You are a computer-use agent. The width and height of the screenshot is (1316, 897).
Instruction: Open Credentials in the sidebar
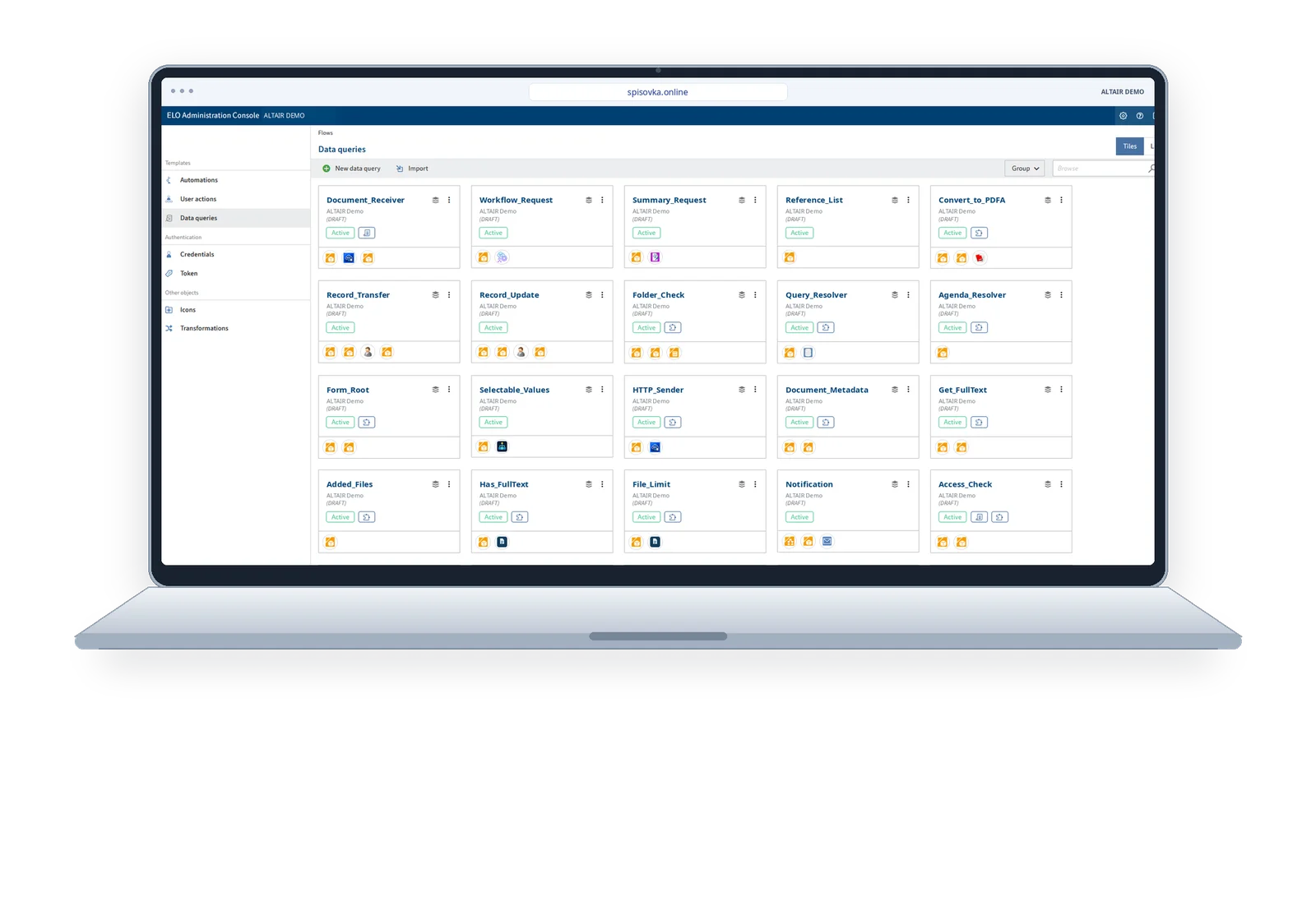pos(197,254)
